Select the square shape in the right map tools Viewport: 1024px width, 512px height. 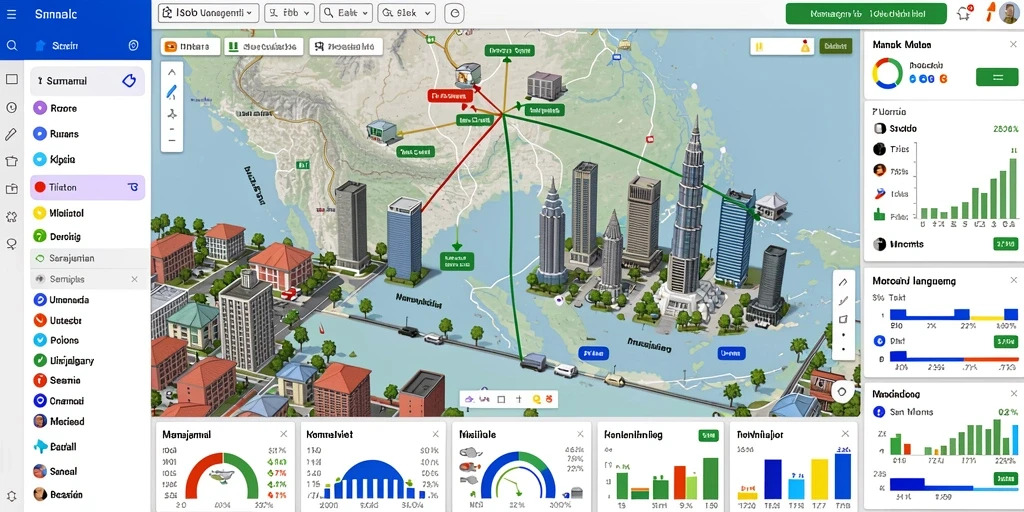click(x=842, y=319)
